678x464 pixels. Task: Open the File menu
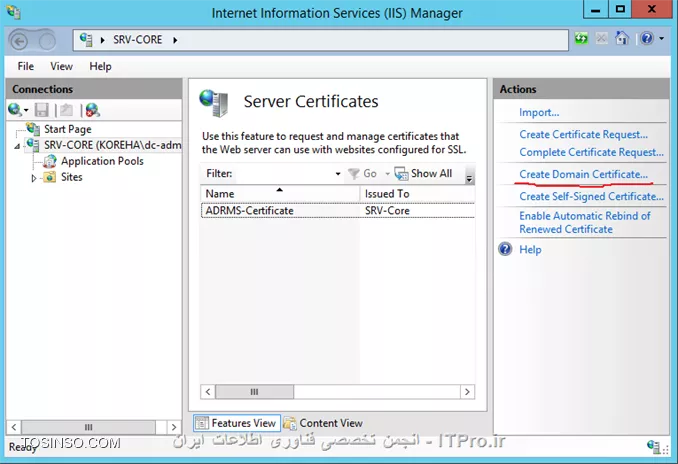click(x=26, y=66)
